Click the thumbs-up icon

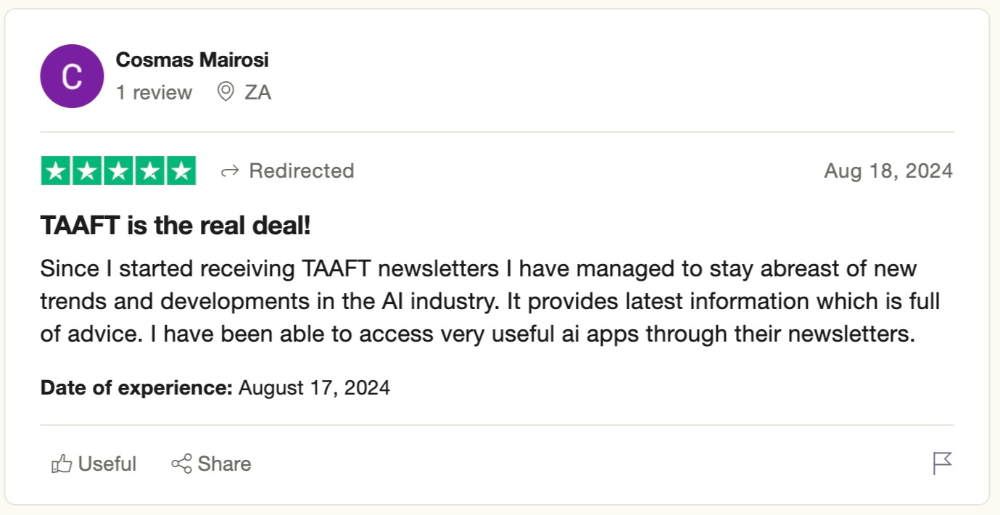(x=62, y=464)
